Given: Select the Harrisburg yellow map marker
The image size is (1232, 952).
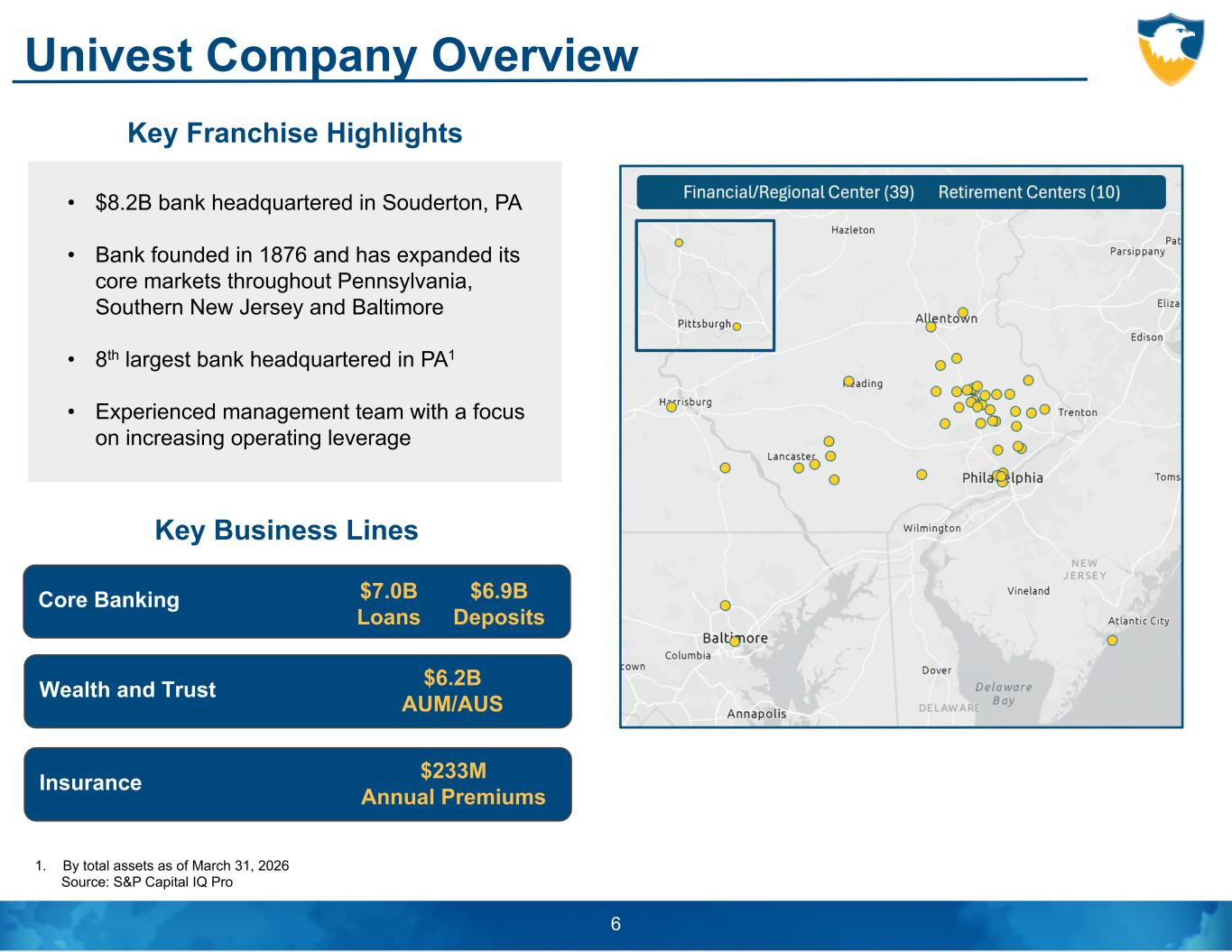Looking at the screenshot, I should click(672, 407).
